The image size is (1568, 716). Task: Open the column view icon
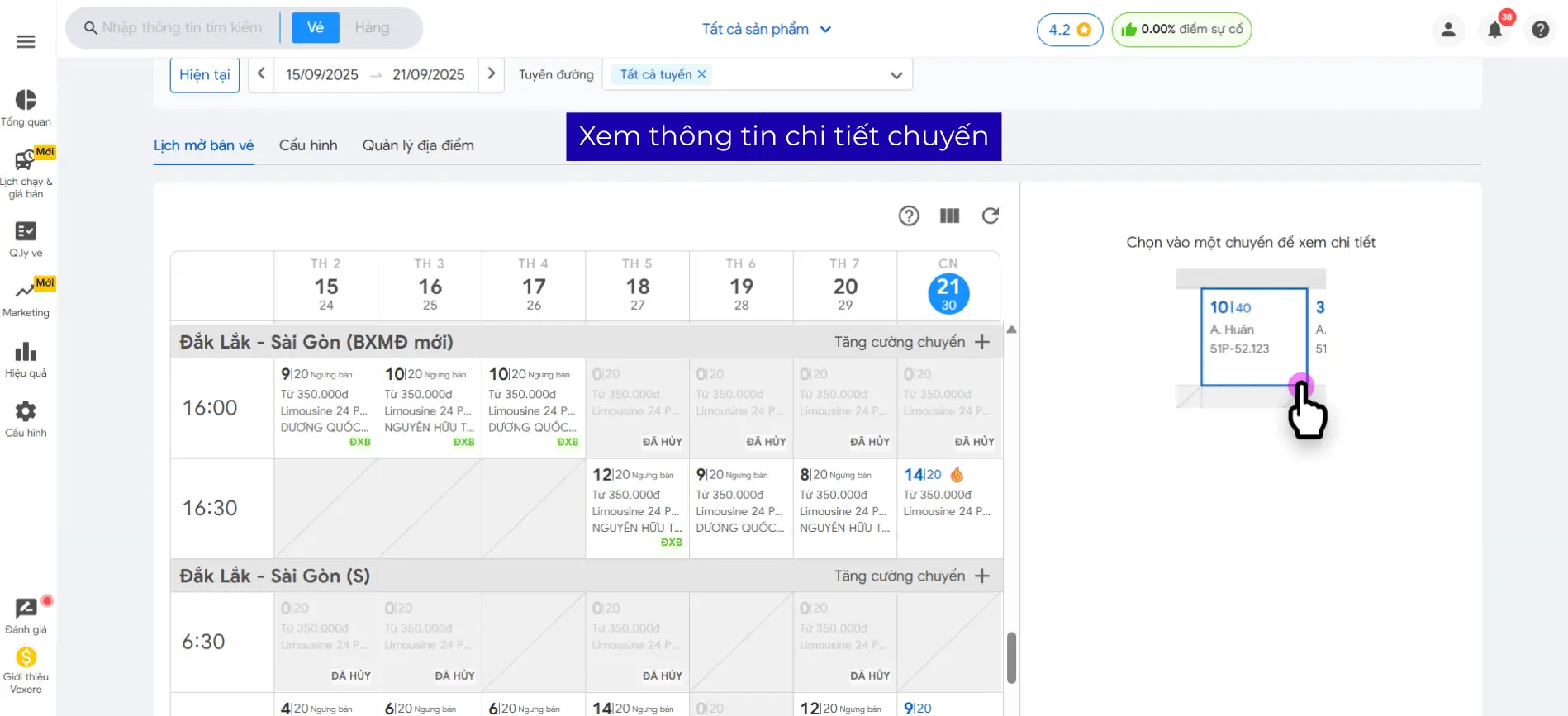click(x=949, y=216)
